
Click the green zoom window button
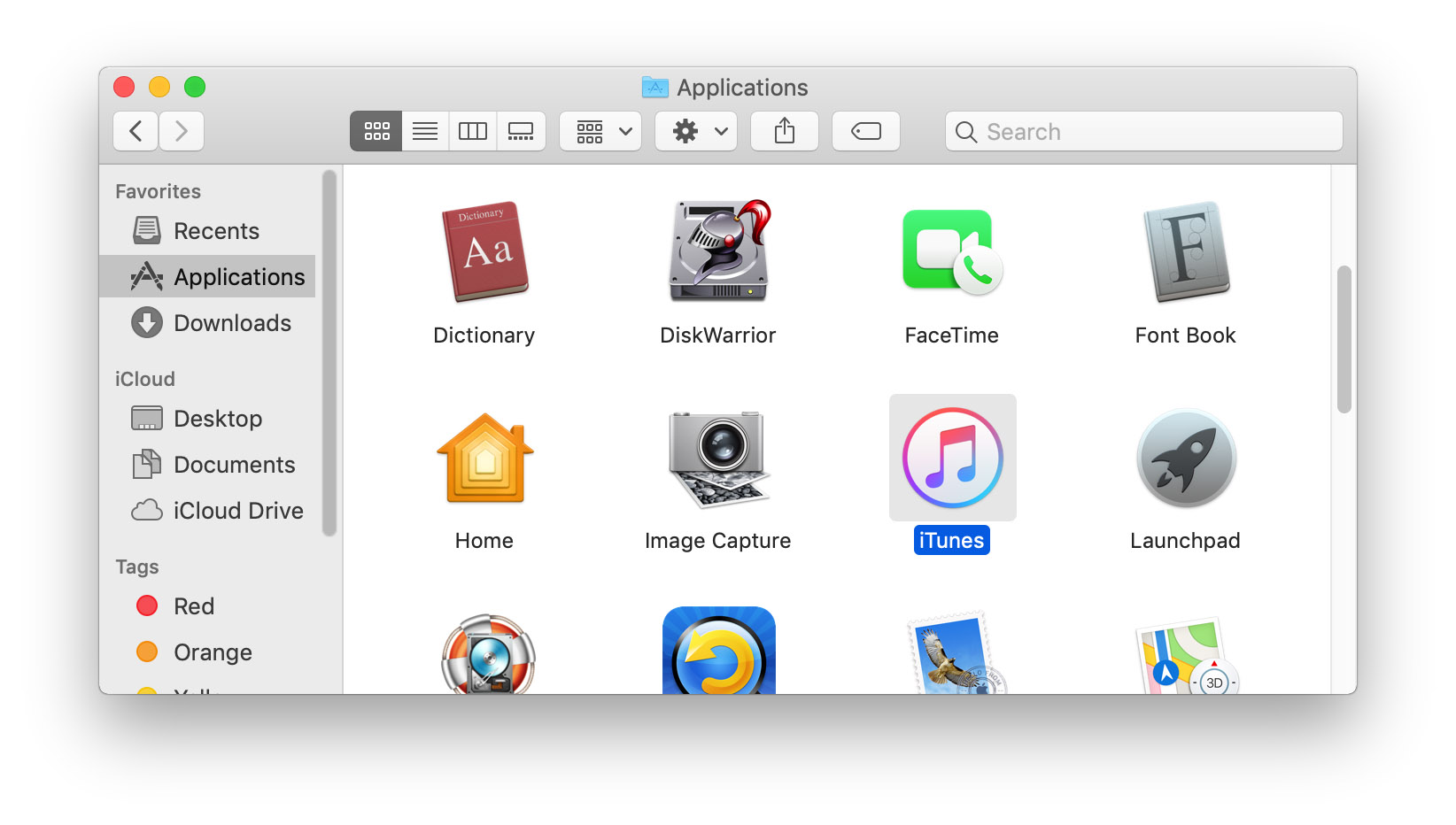click(195, 87)
